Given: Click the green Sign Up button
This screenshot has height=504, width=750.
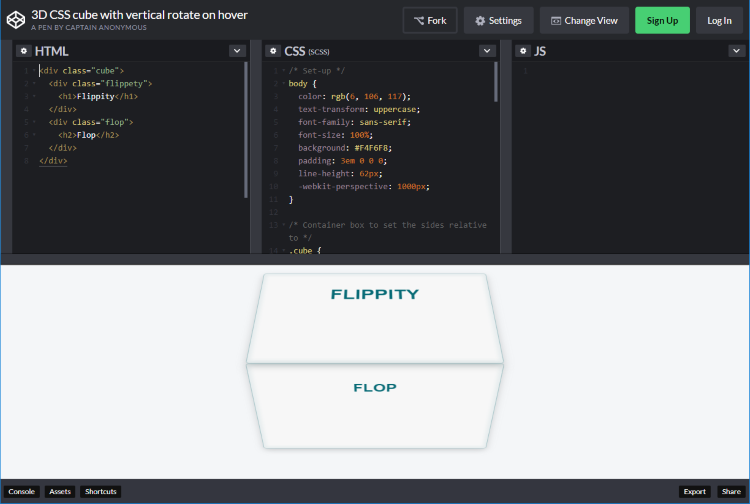Looking at the screenshot, I should [662, 20].
